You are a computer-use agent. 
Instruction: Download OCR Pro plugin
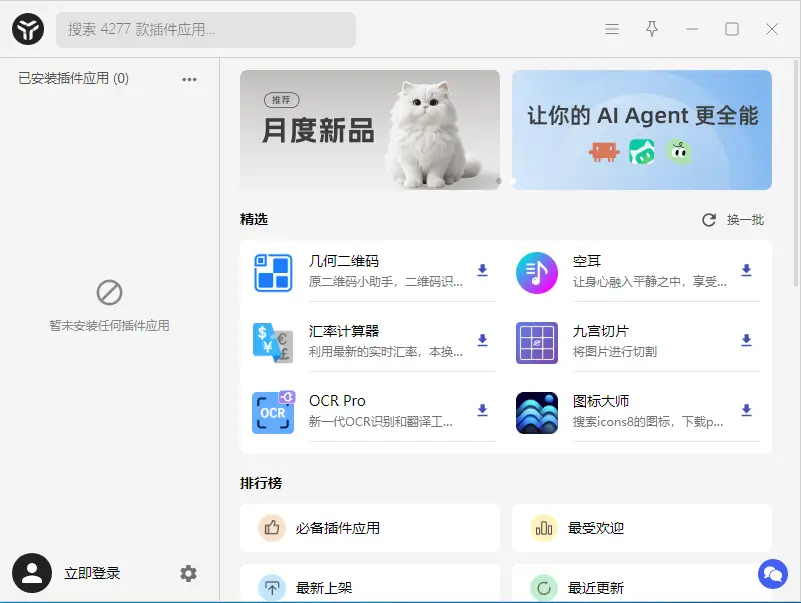(x=482, y=410)
